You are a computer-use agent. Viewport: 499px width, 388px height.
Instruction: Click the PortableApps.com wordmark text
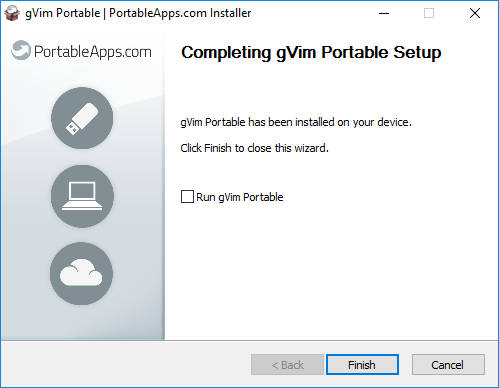pos(93,52)
